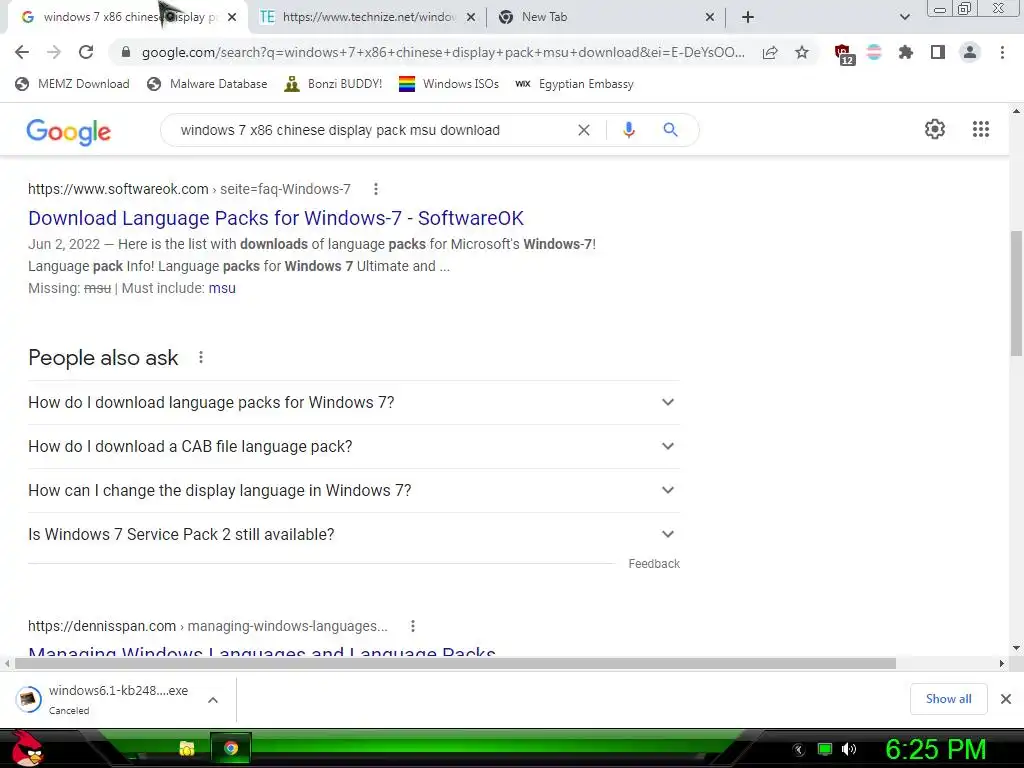The height and width of the screenshot is (768, 1024).
Task: Expand 'Is Windows 7 Service Pack 2' question
Action: click(x=353, y=534)
